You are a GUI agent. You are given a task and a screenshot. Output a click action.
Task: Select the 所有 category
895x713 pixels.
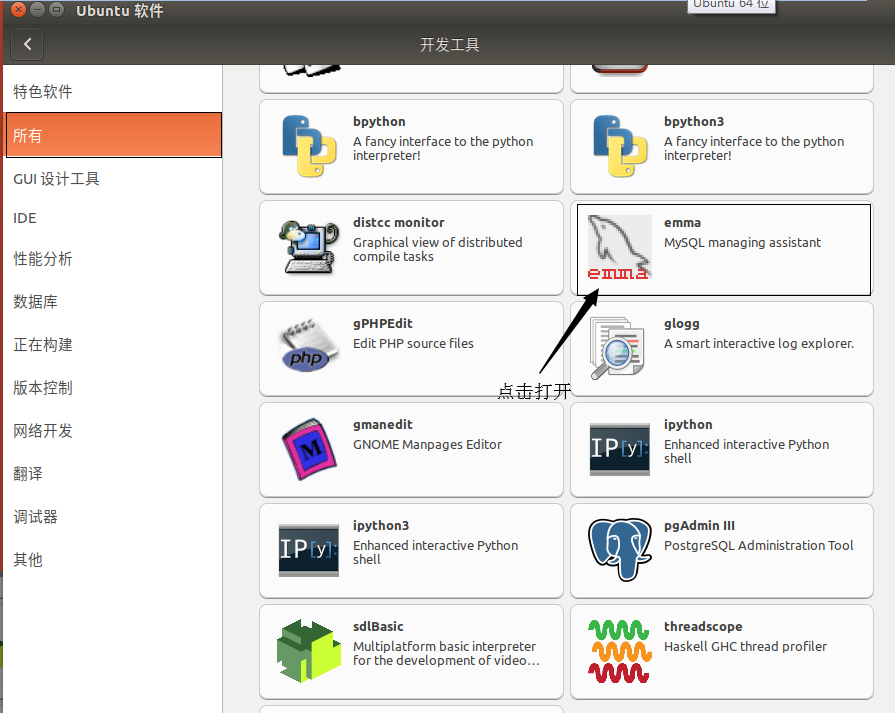tap(114, 135)
